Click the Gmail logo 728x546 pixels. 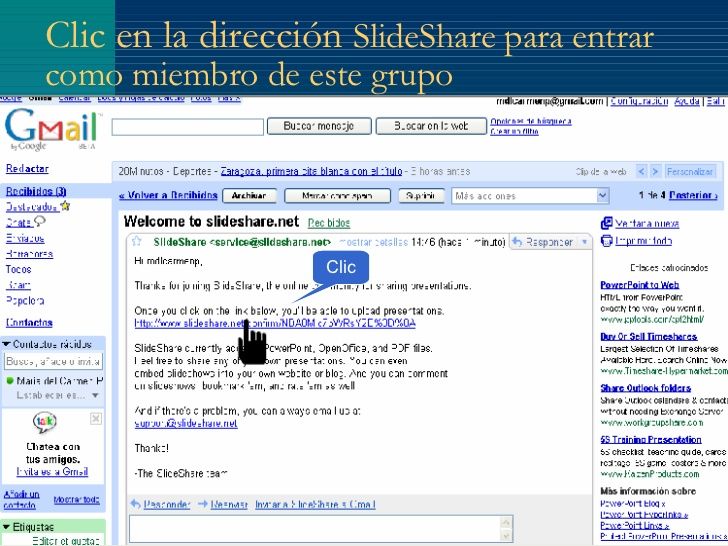51,128
